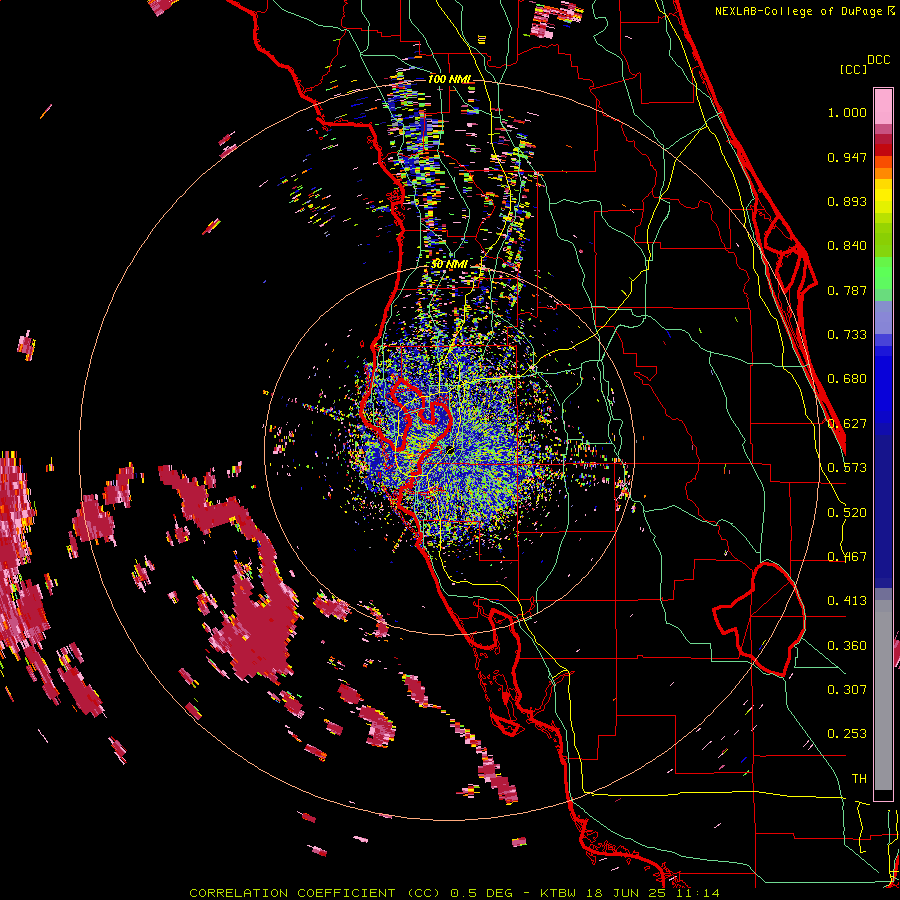
Task: Click the DCC product label
Action: [x=878, y=60]
